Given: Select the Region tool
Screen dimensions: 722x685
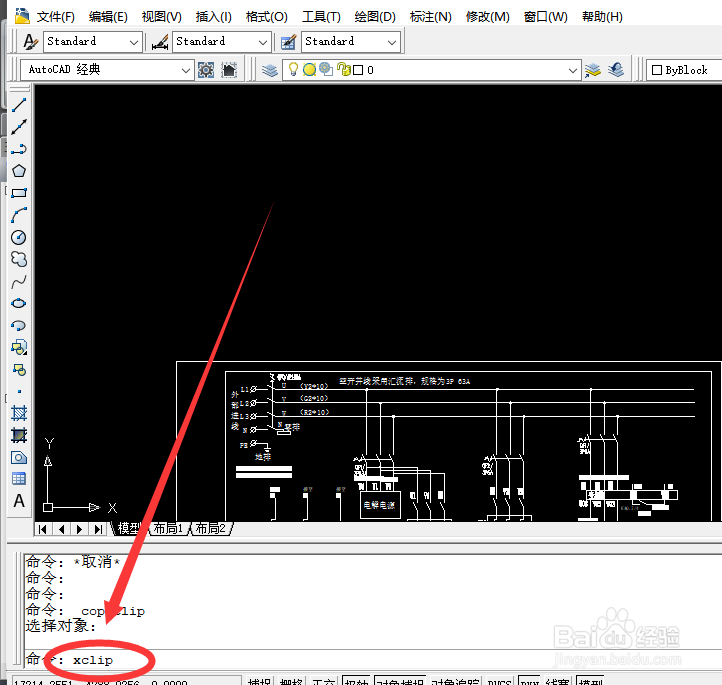Looking at the screenshot, I should [x=19, y=457].
